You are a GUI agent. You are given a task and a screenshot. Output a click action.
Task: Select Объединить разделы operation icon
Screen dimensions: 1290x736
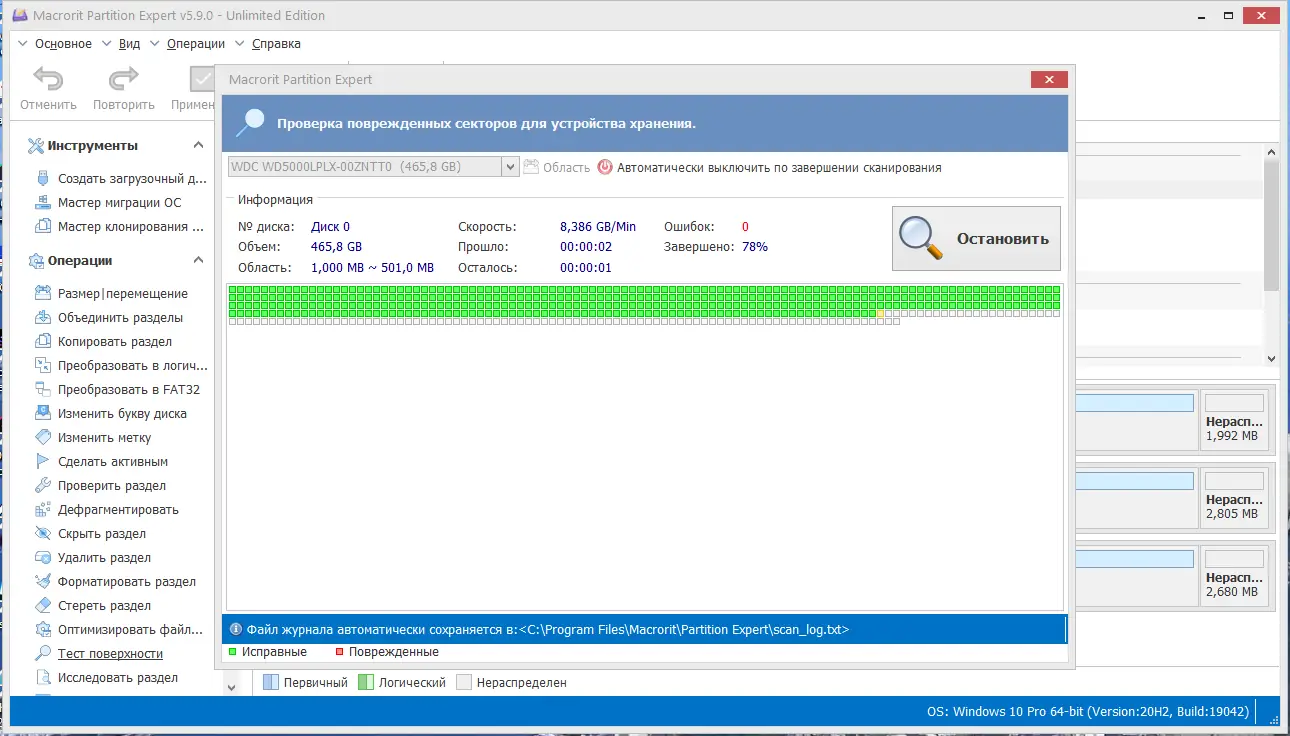[x=42, y=318]
